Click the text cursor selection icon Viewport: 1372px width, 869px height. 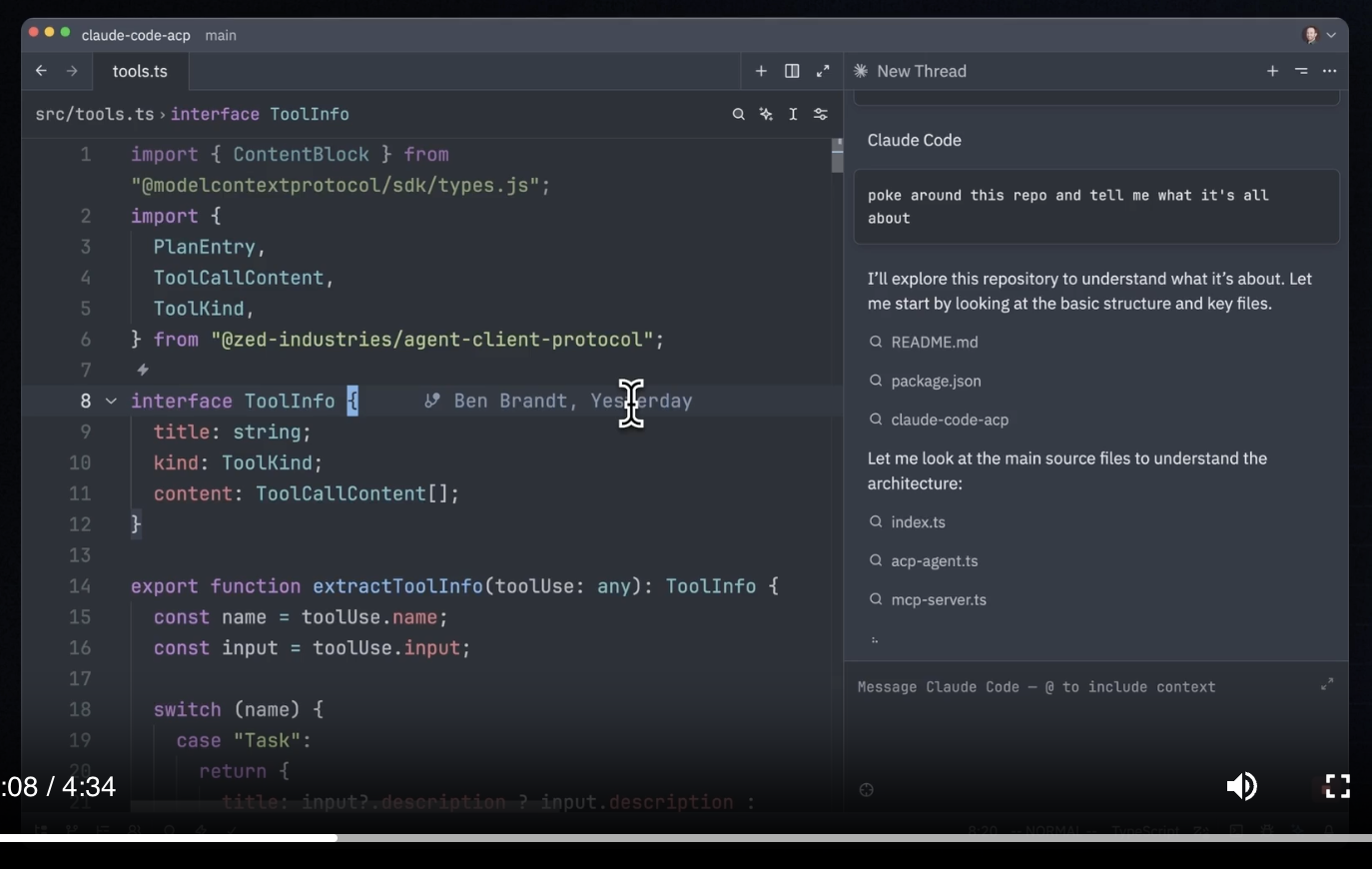793,115
